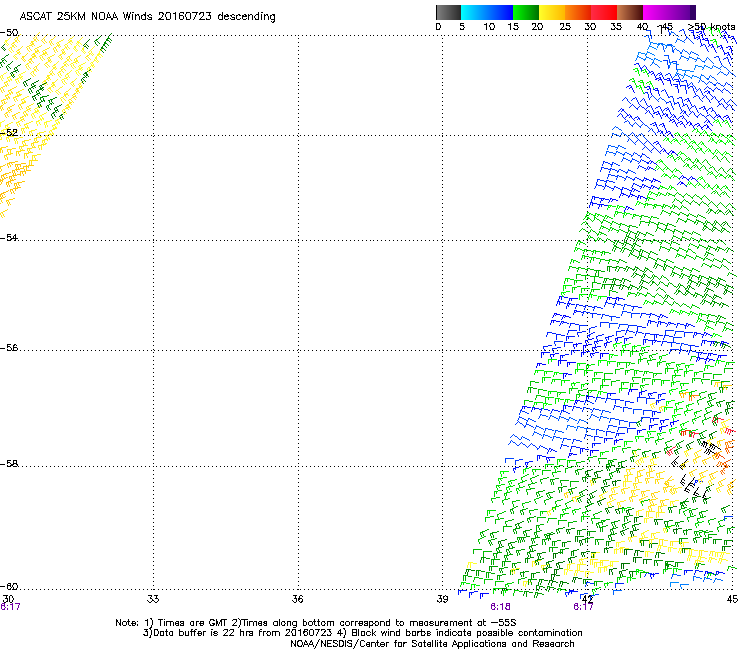Click the purple time label '6:18'
Screen dimensions: 740x650
[500, 607]
